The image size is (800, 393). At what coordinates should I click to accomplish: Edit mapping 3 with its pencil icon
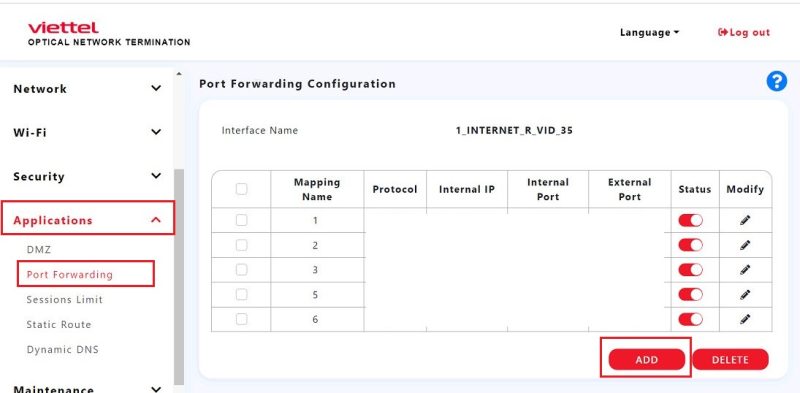745,269
